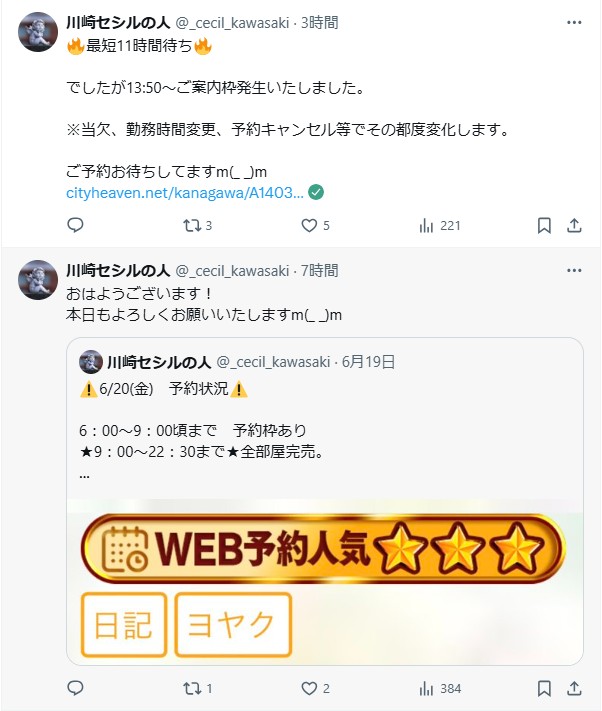Image resolution: width=602 pixels, height=711 pixels.
Task: Share the second tweet via share icon
Action: point(574,689)
